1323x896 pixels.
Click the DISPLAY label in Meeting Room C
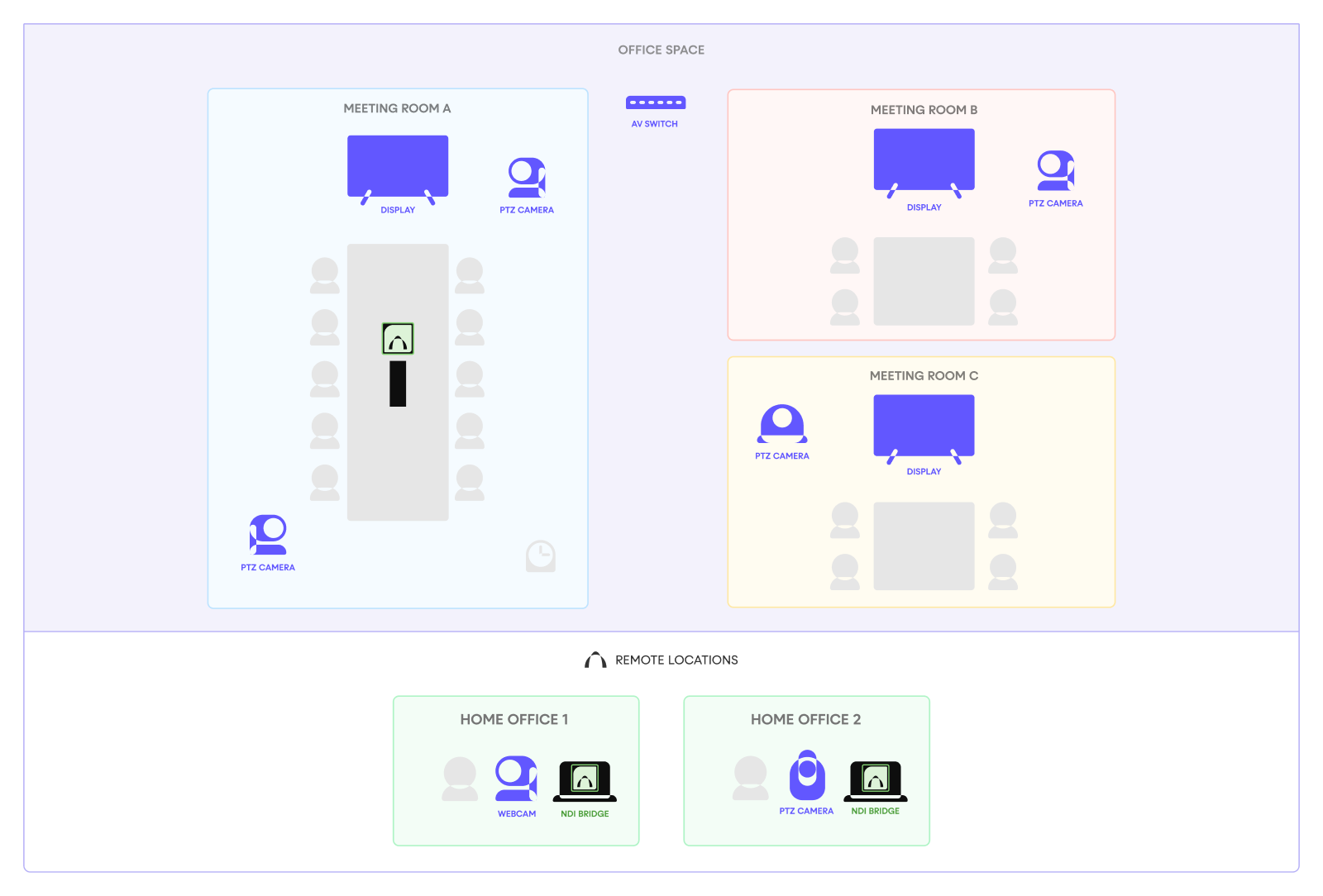click(924, 472)
